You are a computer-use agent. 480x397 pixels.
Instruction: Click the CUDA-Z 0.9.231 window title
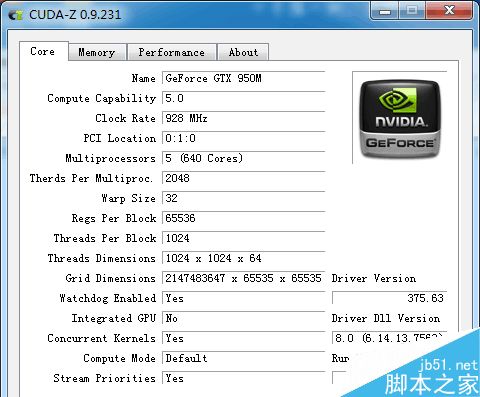point(75,15)
